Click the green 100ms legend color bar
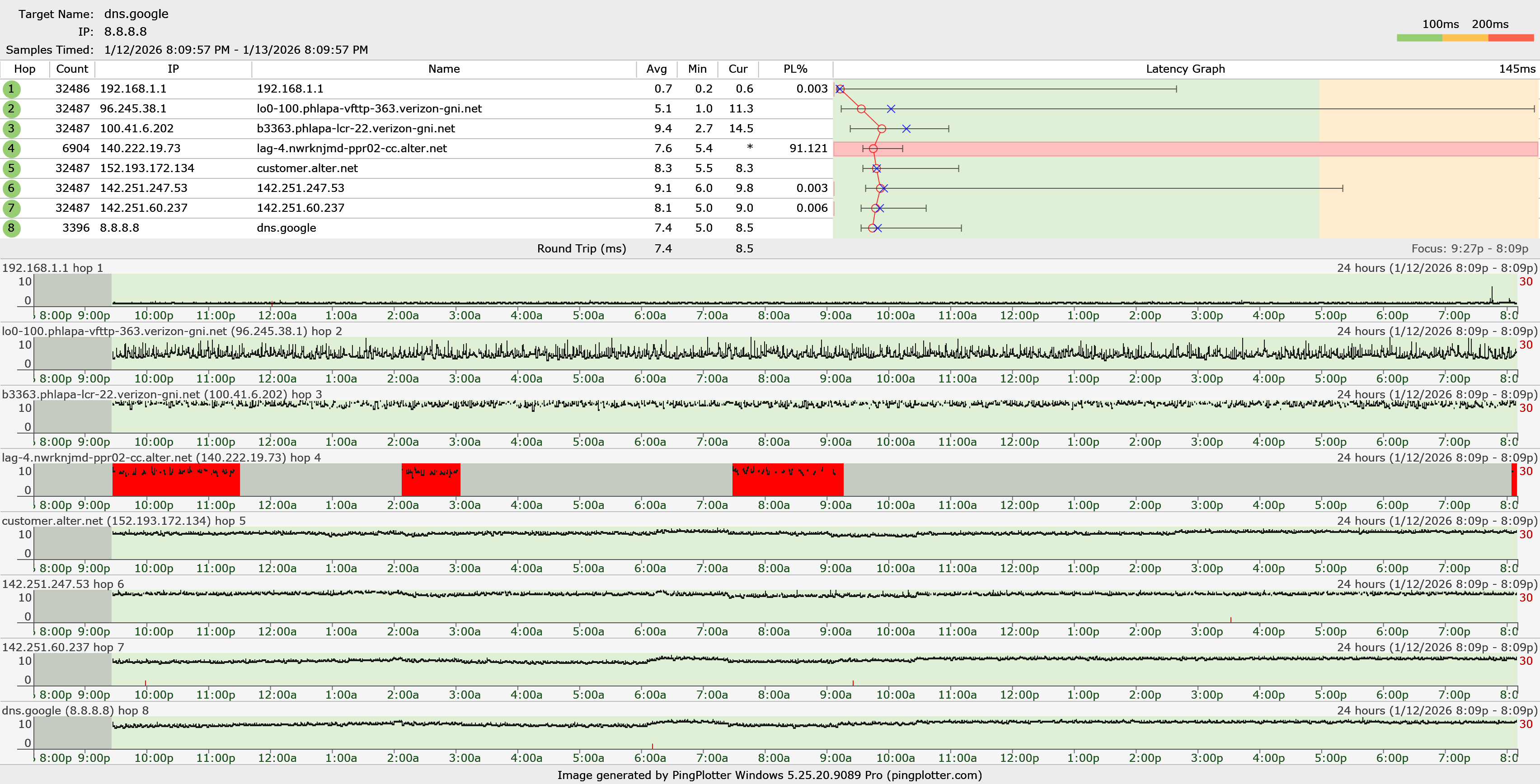Viewport: 1540px width, 784px height. 1419,37
